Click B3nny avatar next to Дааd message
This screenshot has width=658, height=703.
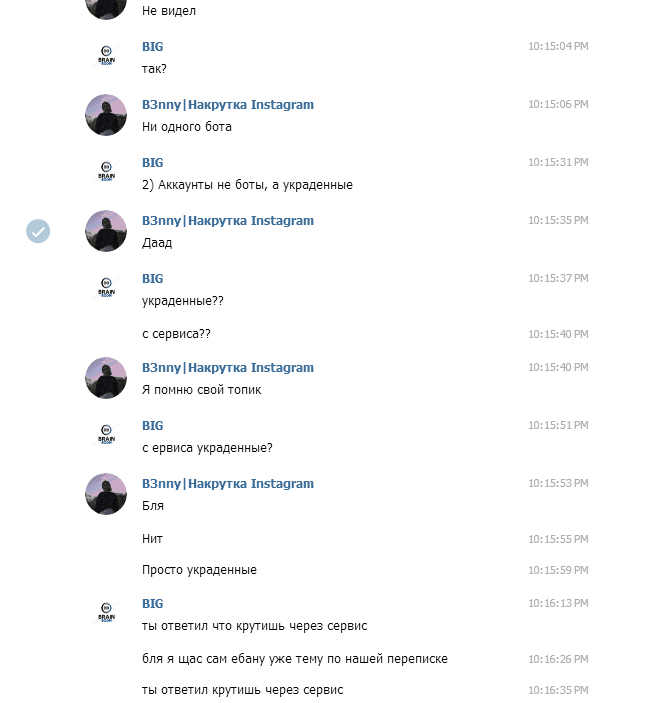(106, 231)
